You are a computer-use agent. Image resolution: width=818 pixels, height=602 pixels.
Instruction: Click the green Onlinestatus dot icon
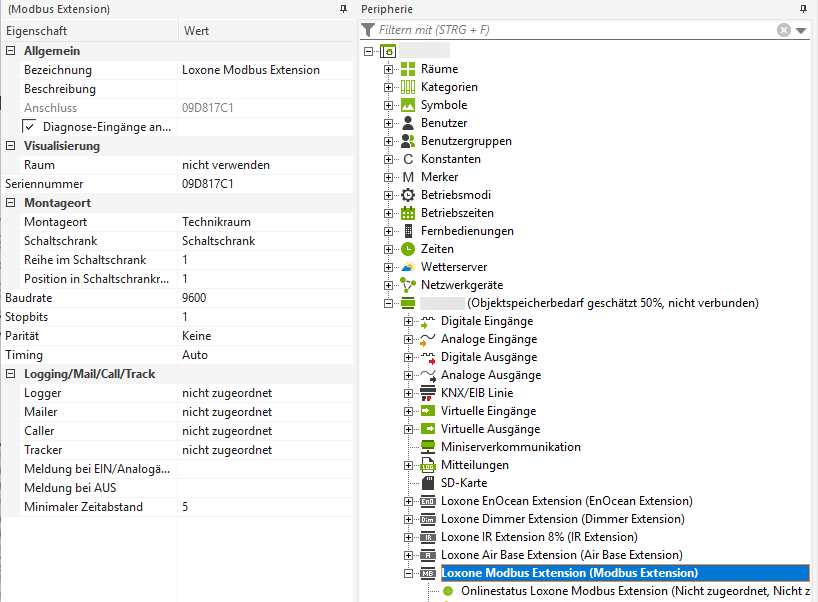point(448,591)
